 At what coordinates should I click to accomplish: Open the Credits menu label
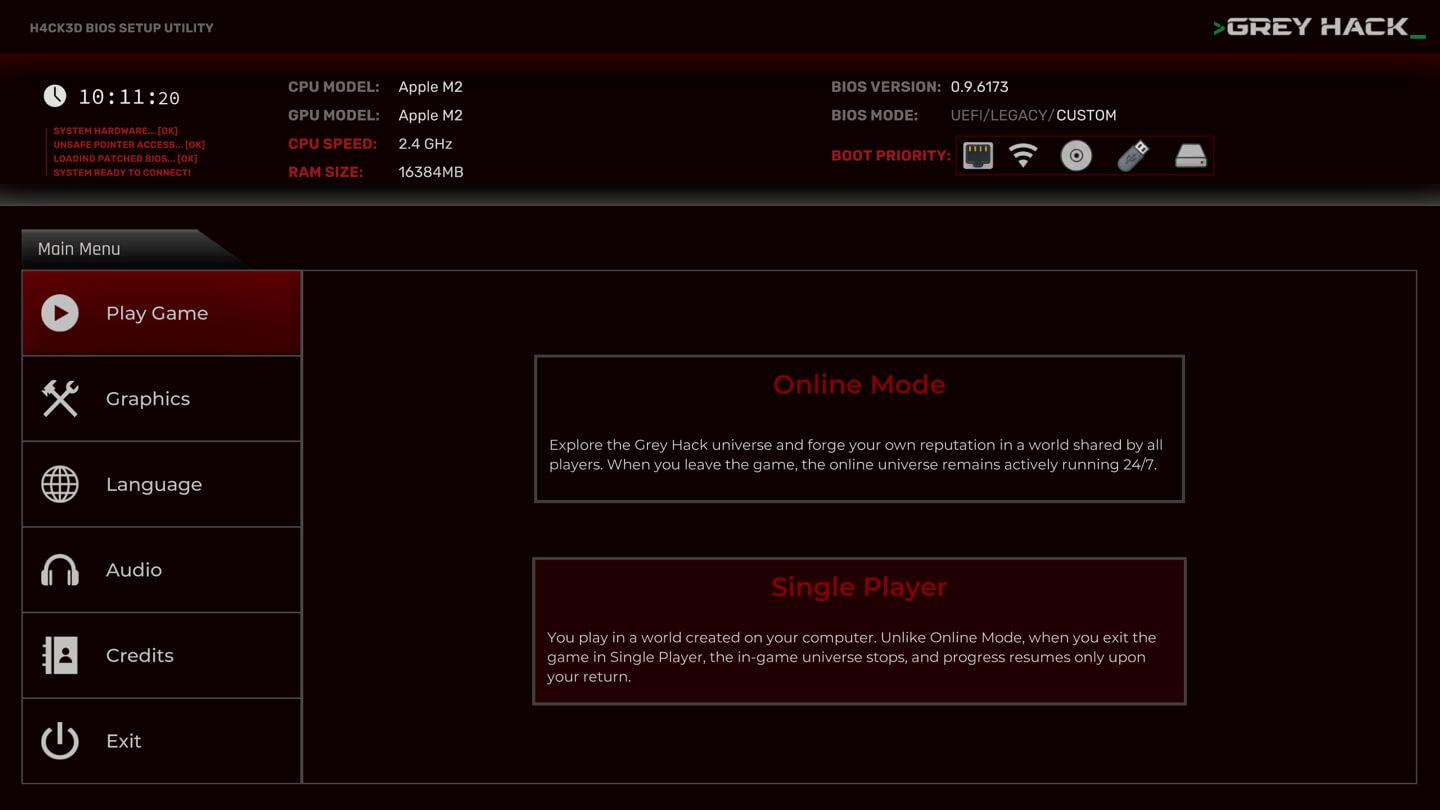click(x=140, y=656)
